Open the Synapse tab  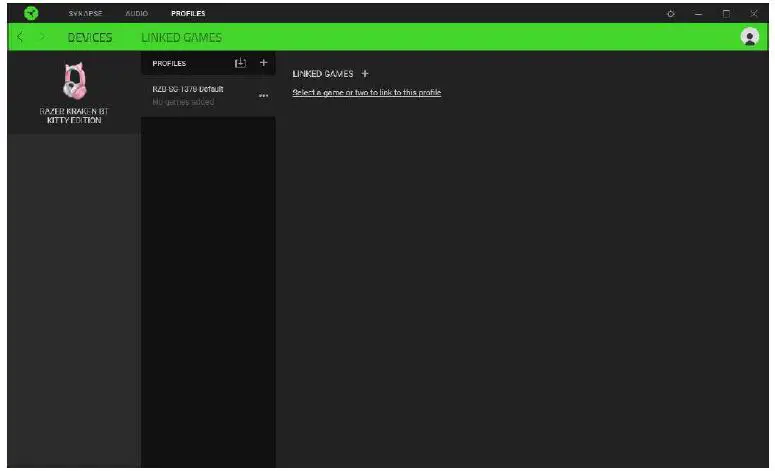86,13
